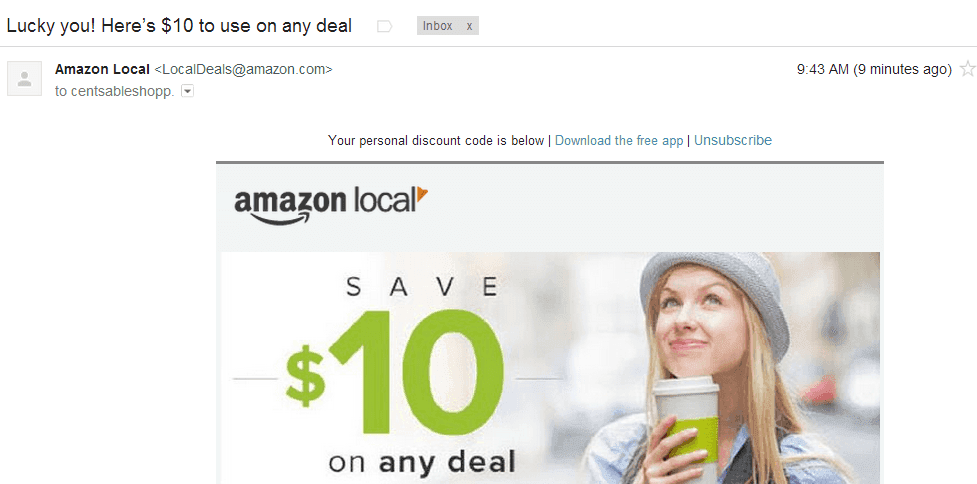Click the SAVE heading in banner
977x484 pixels.
(422, 287)
